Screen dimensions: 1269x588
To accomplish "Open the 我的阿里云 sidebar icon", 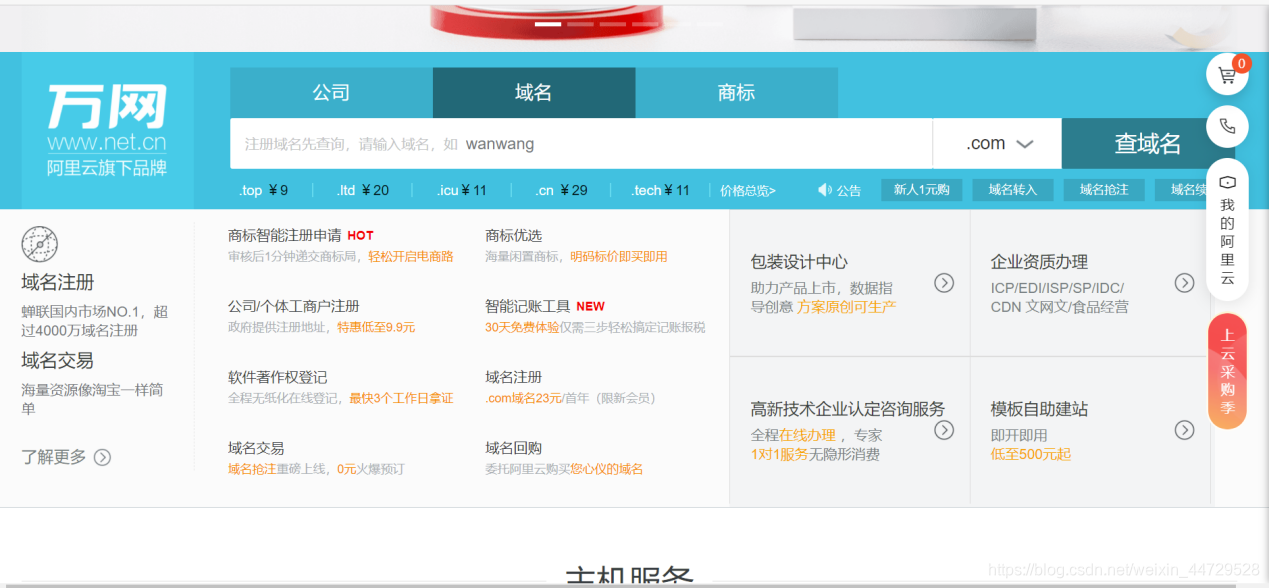I will 1227,230.
